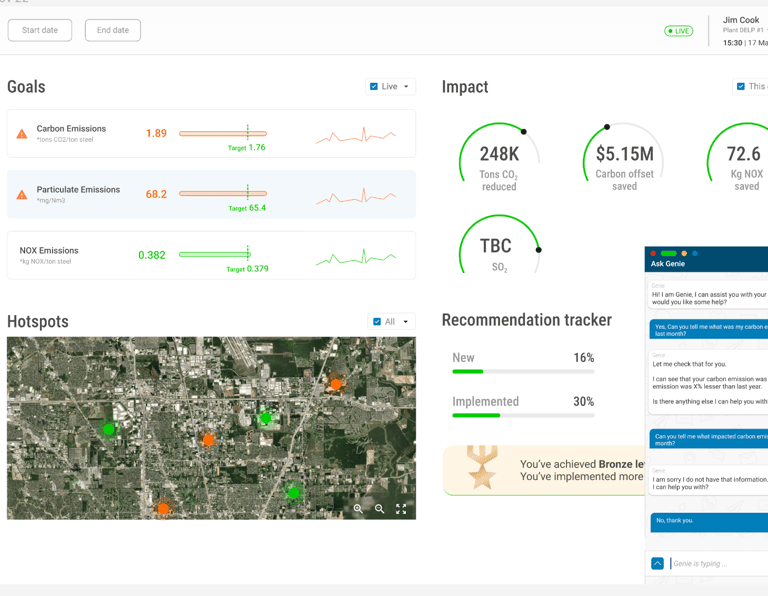Open the Live dropdown arrow in Goals
768x596 pixels.
(406, 87)
